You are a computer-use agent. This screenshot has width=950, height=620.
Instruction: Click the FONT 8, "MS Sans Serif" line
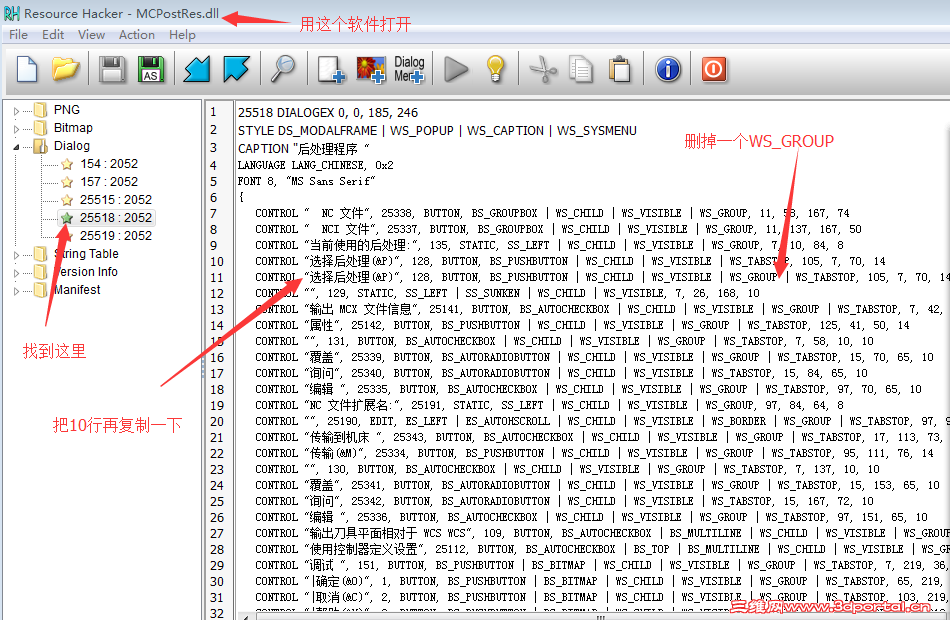pyautogui.click(x=306, y=181)
